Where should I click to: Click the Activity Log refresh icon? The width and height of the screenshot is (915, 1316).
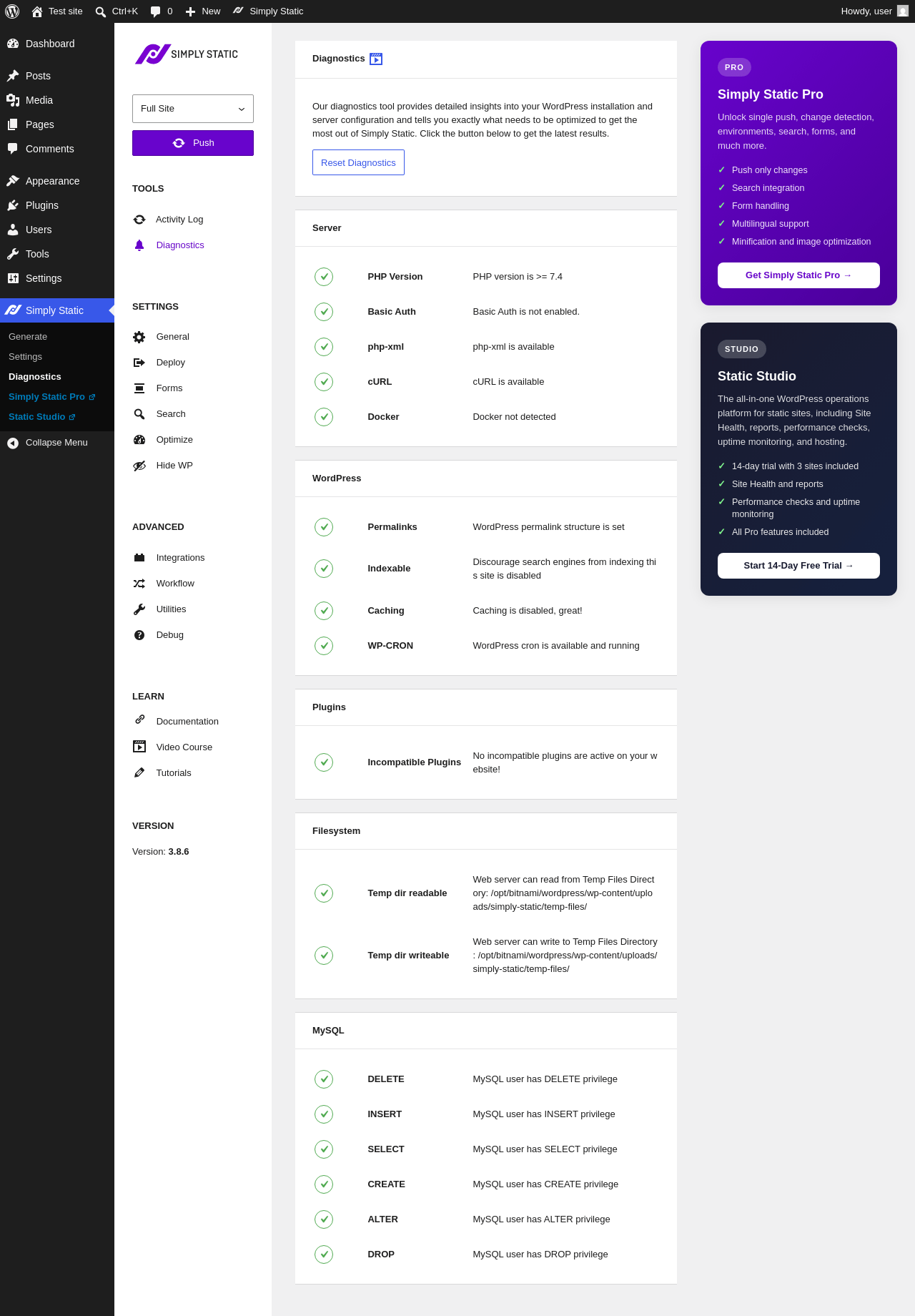[139, 220]
